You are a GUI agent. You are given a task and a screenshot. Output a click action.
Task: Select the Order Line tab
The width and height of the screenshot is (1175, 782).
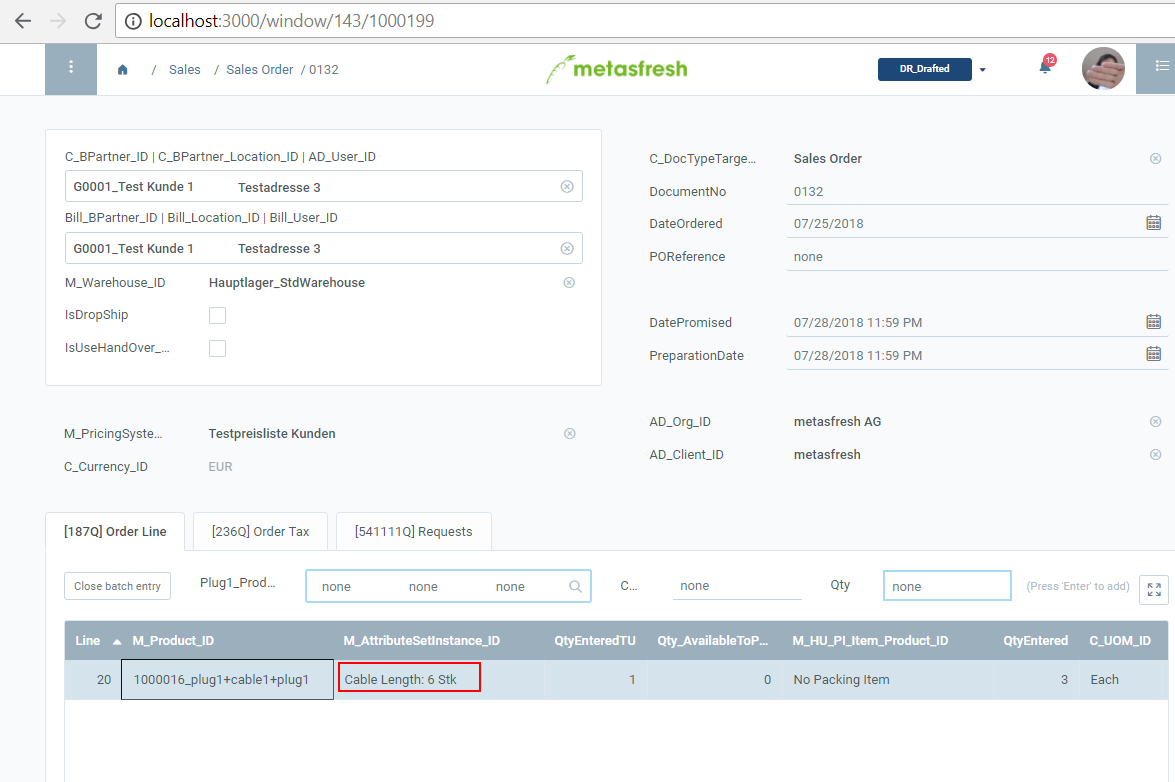point(115,532)
